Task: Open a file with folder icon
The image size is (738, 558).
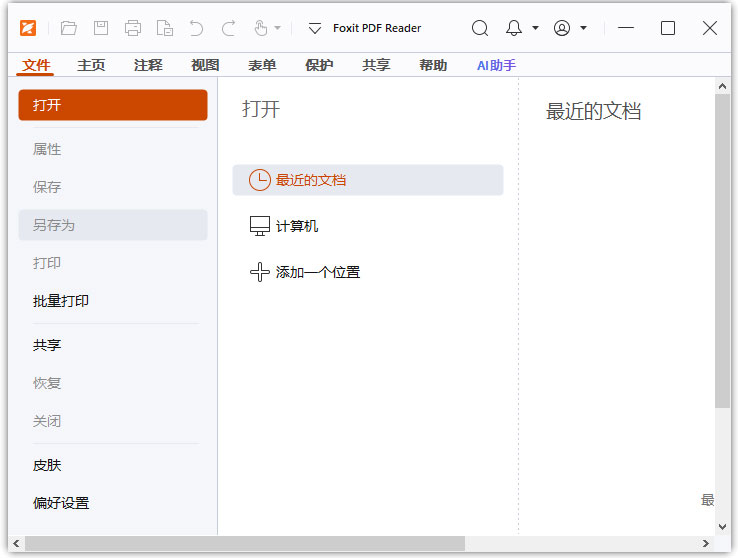Action: 69,28
